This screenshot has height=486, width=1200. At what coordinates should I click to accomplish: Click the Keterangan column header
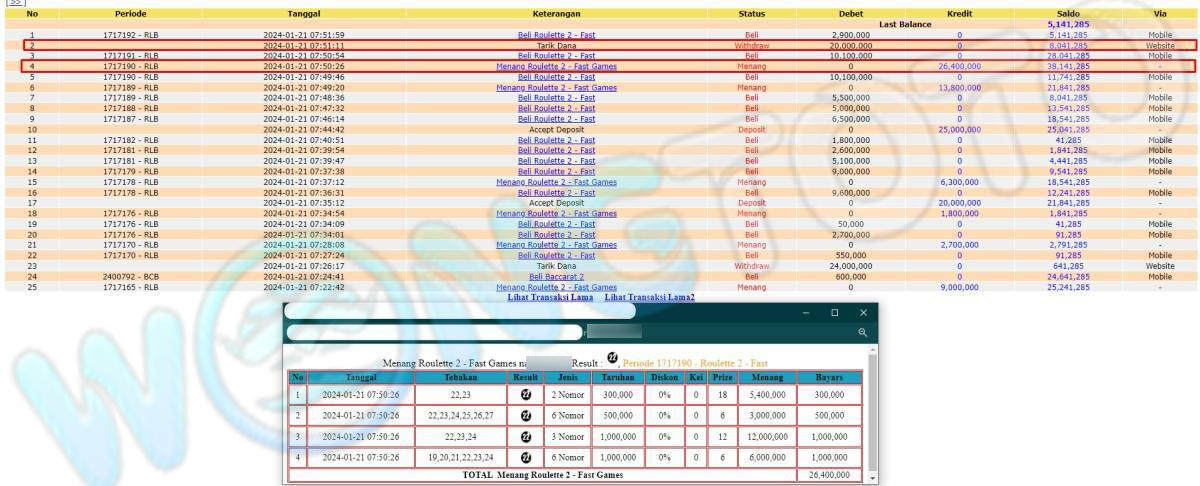click(x=556, y=14)
